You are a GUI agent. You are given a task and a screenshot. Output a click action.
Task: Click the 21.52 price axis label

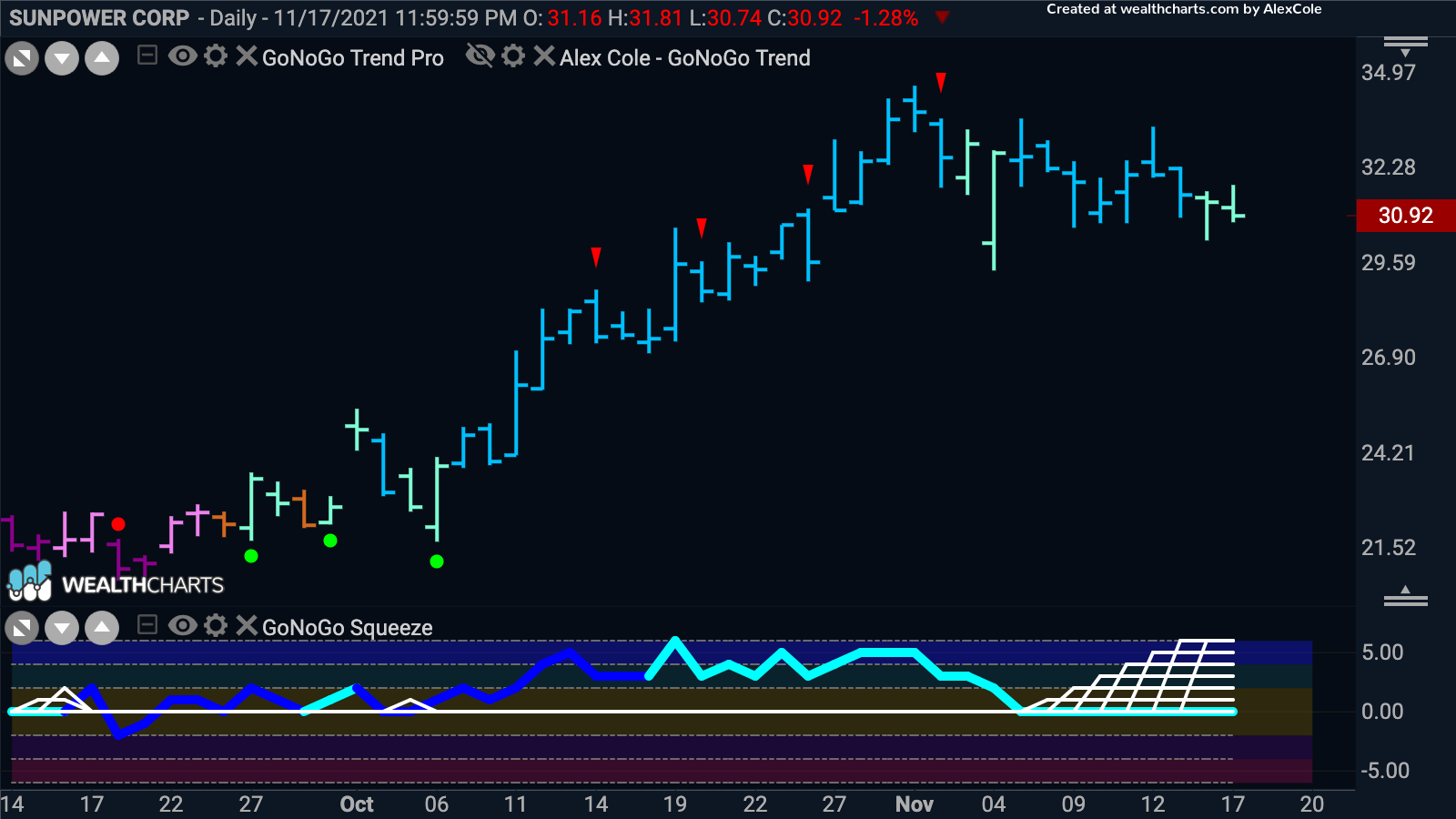1389,548
